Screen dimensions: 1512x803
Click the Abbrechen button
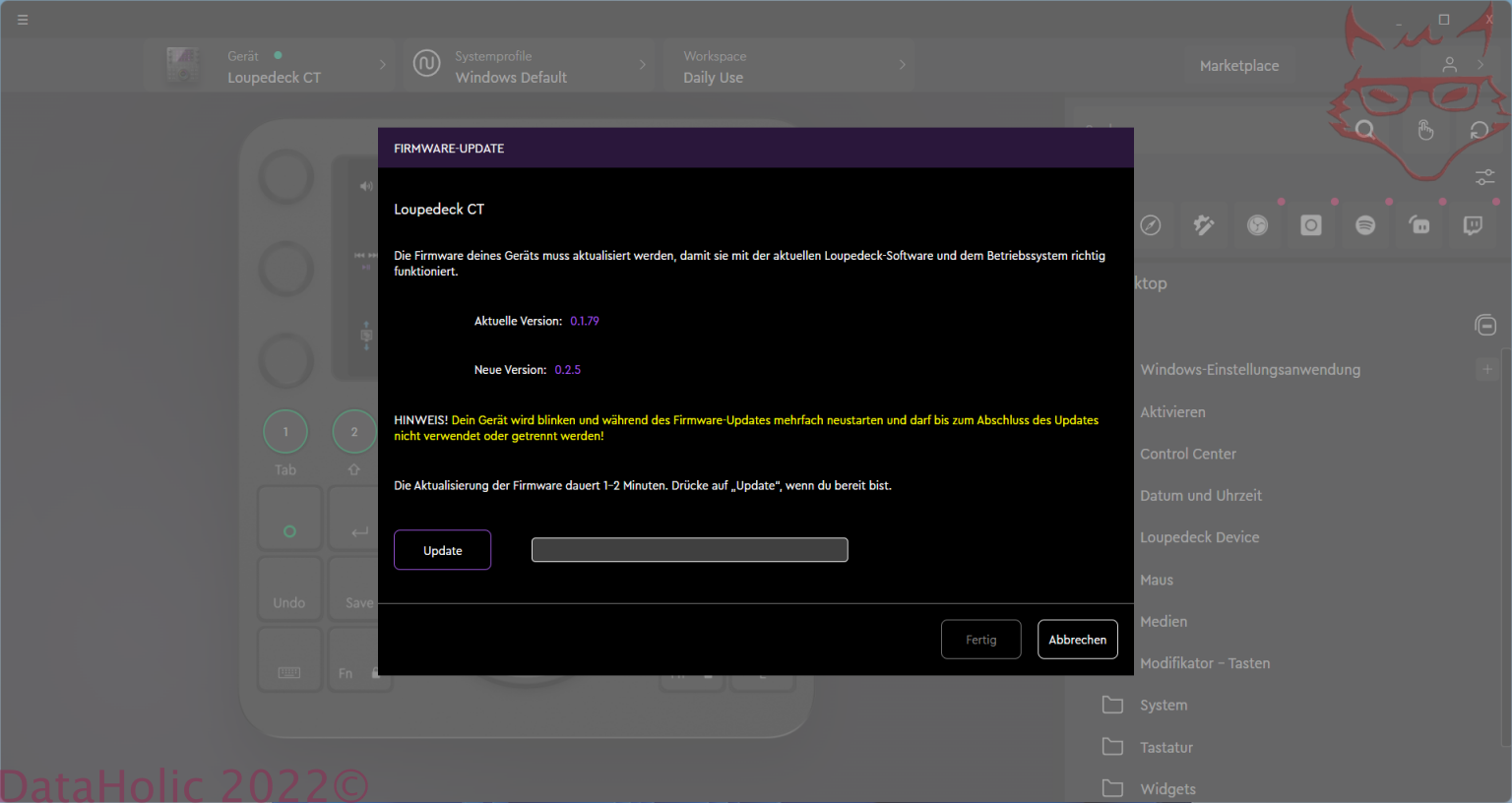[x=1078, y=640]
